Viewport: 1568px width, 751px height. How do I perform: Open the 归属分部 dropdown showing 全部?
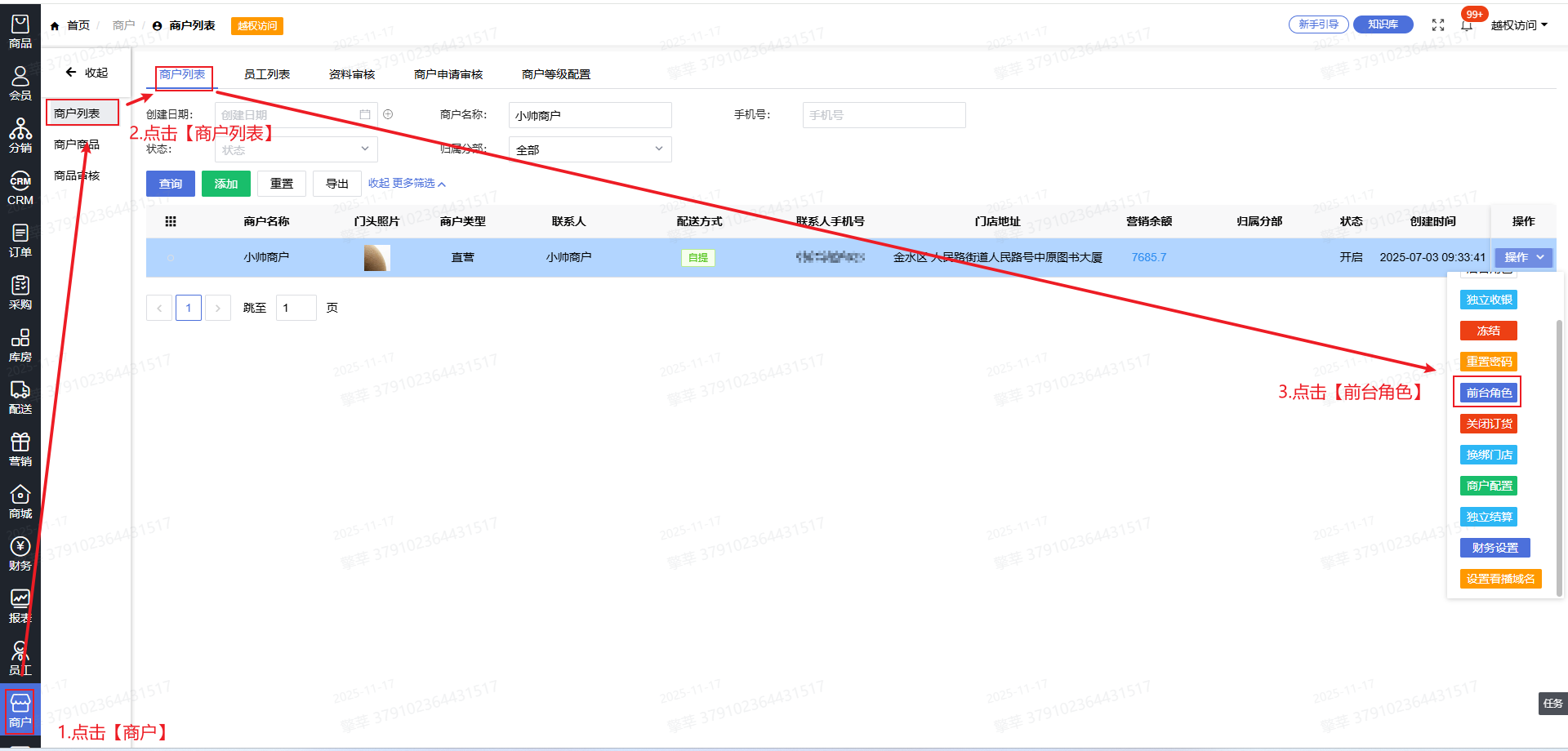(x=590, y=149)
